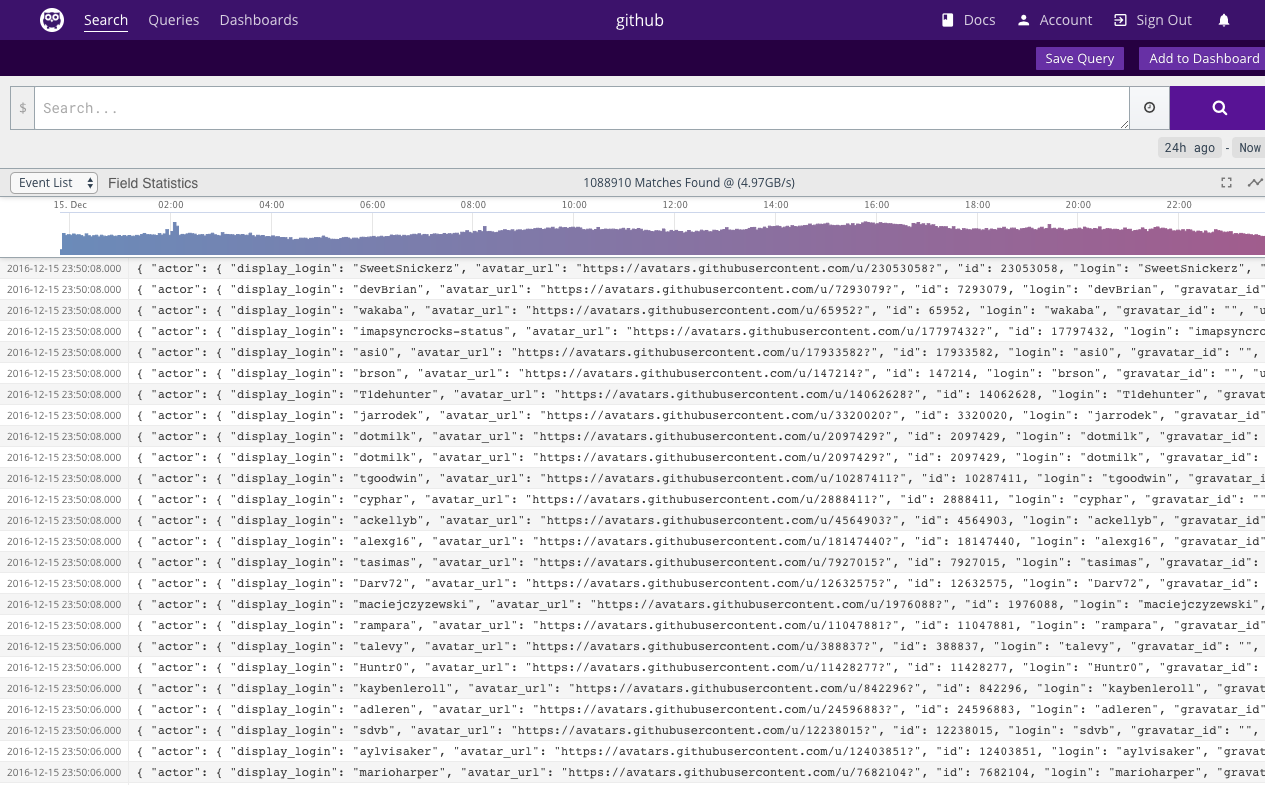The height and width of the screenshot is (785, 1265).
Task: Select the maciejczyzewski event row
Action: click(632, 604)
